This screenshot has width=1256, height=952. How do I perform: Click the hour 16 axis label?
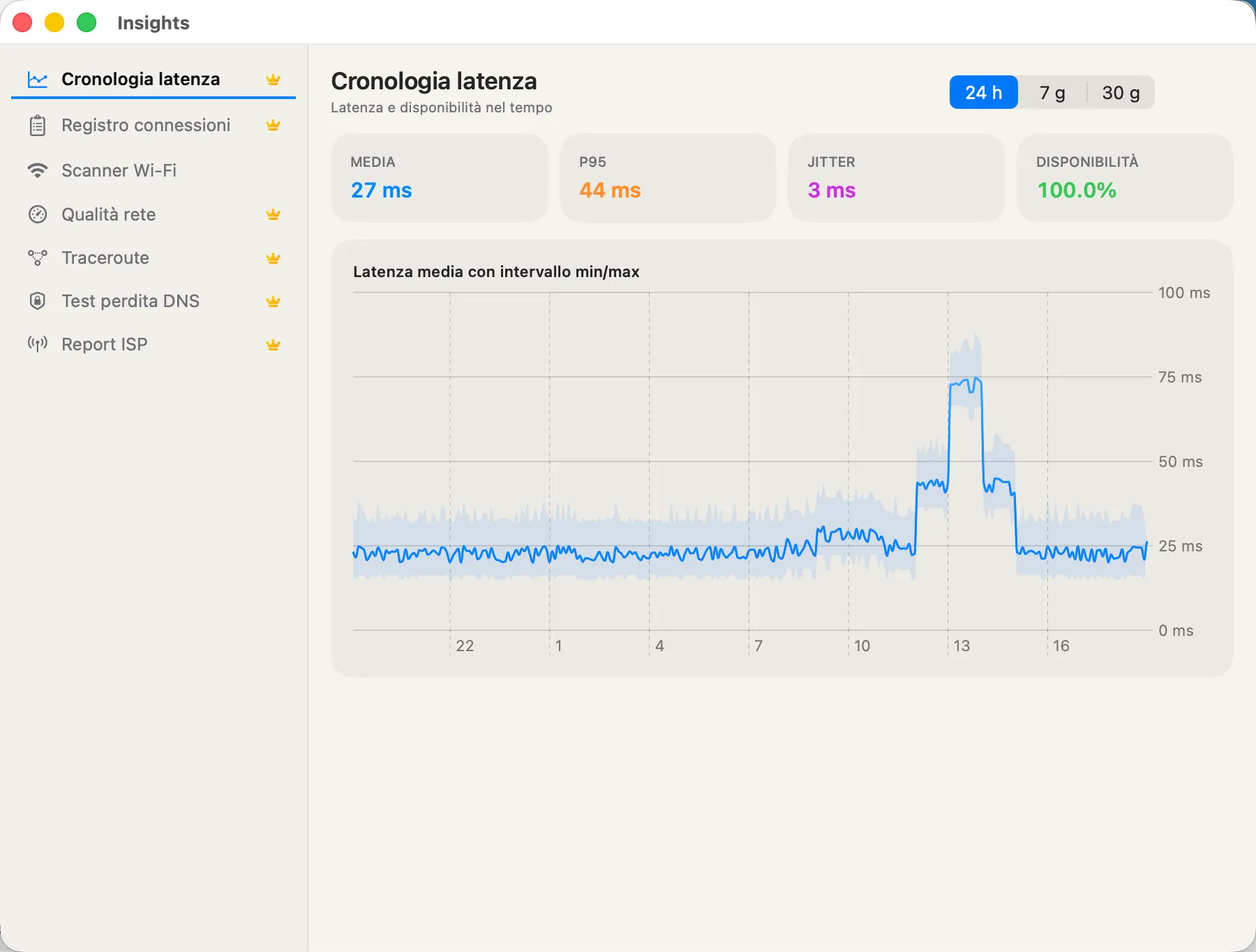click(x=1061, y=646)
